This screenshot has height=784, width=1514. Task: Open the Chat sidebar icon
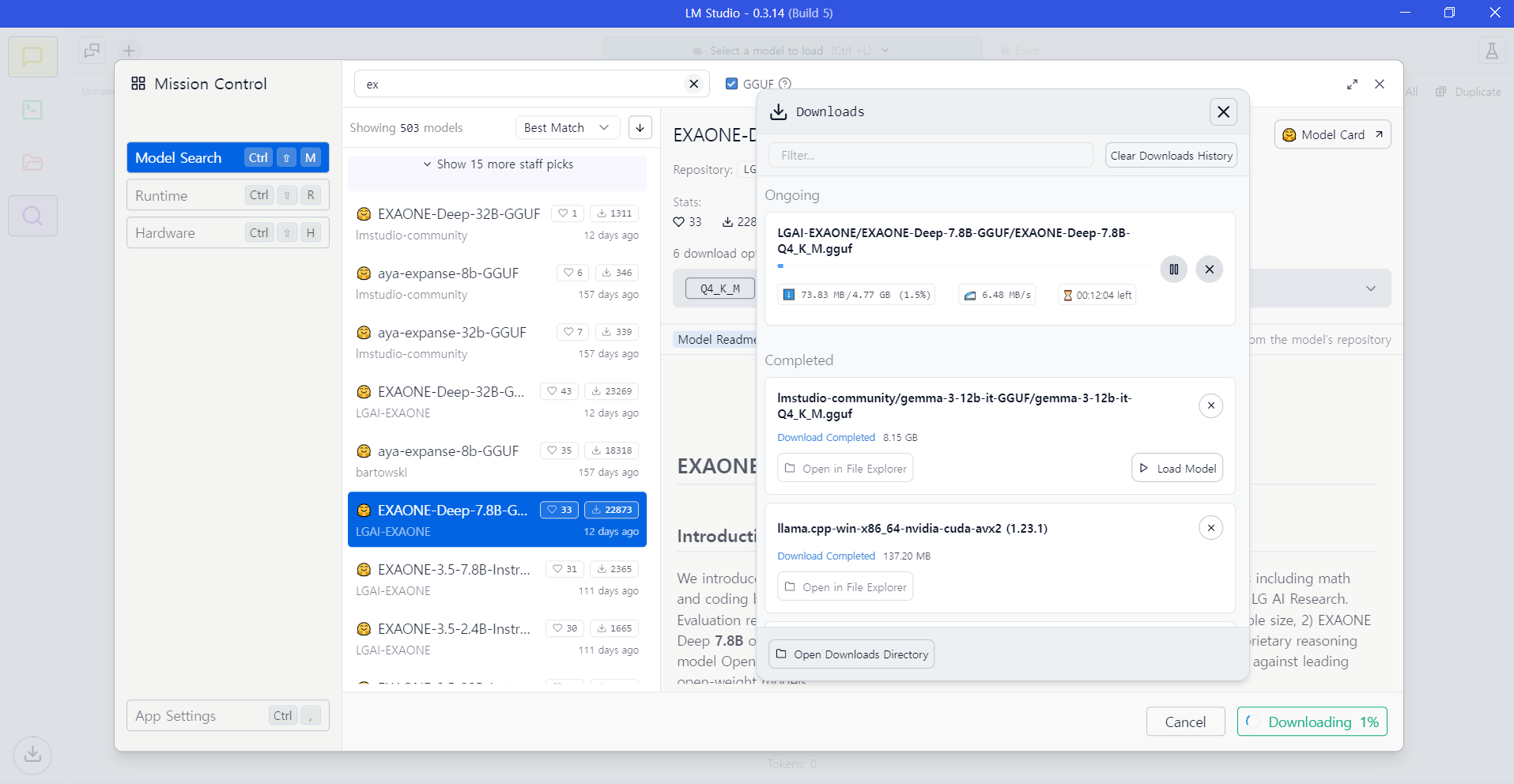tap(32, 57)
